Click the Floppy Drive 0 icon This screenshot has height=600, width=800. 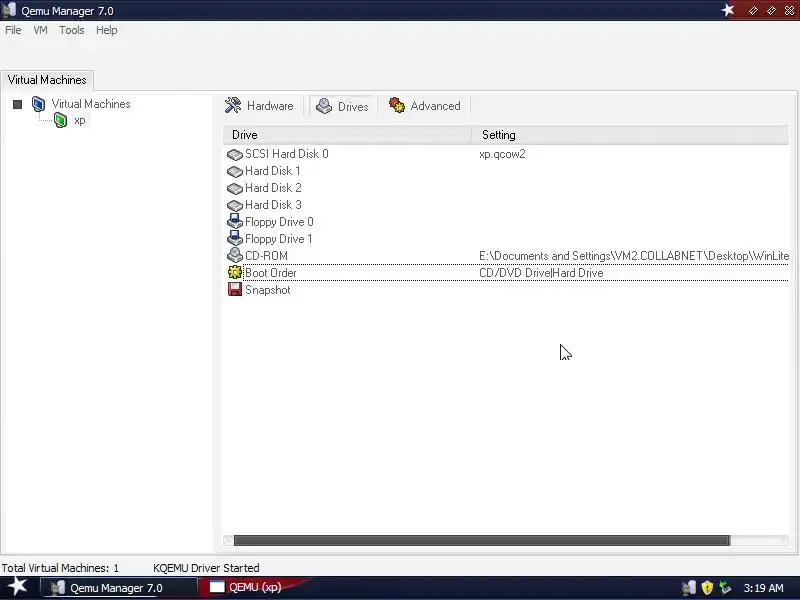coord(235,221)
